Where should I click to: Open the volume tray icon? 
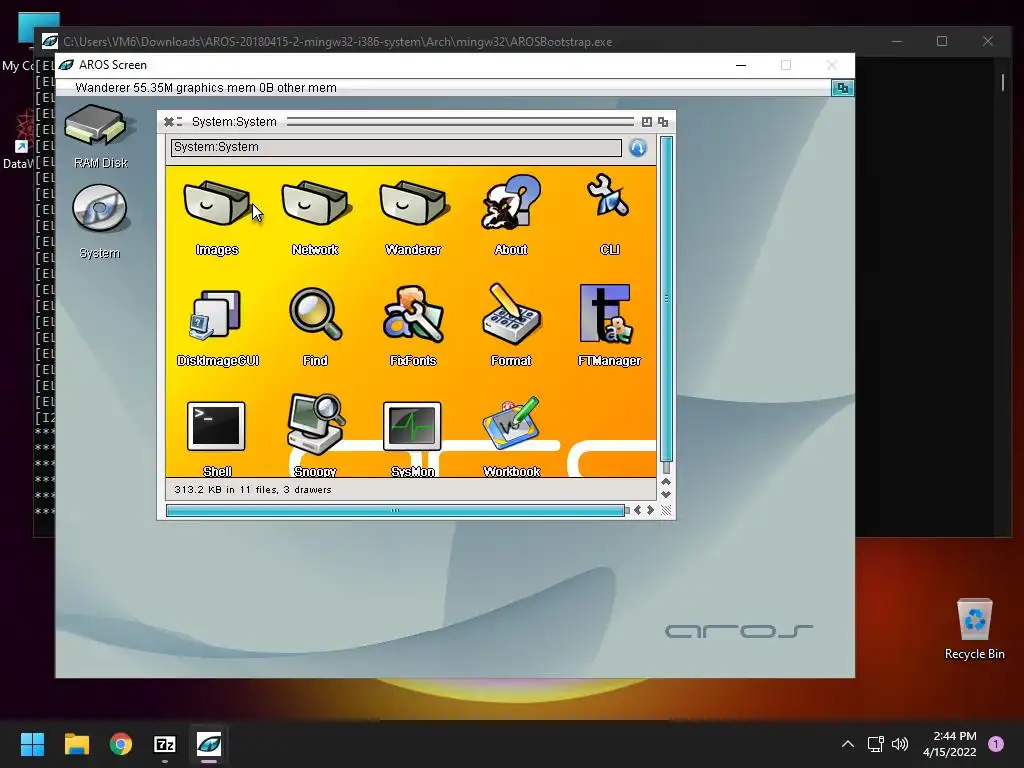[900, 744]
